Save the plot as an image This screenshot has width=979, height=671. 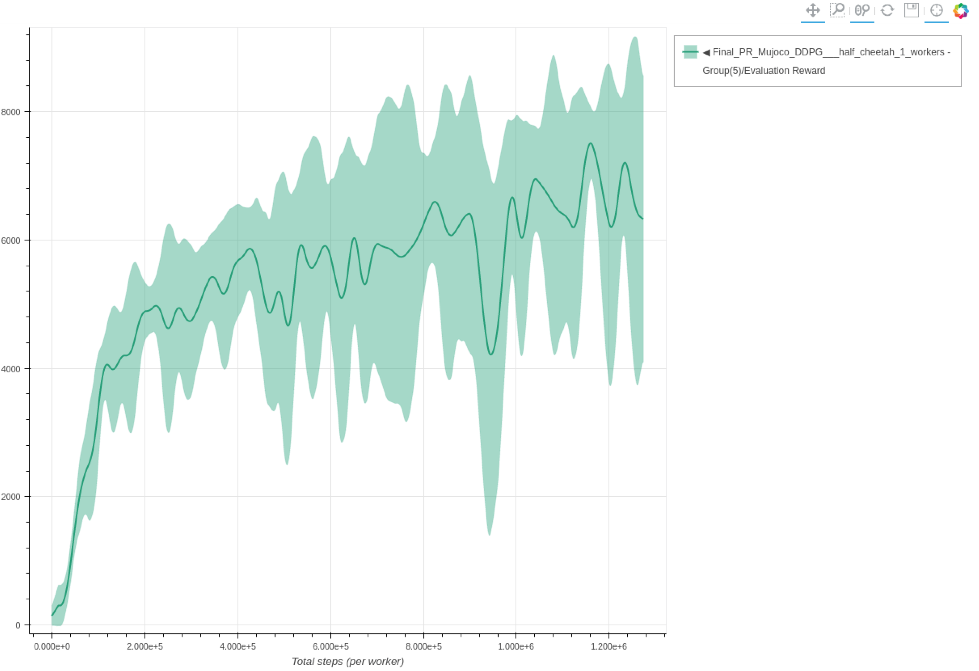click(911, 10)
